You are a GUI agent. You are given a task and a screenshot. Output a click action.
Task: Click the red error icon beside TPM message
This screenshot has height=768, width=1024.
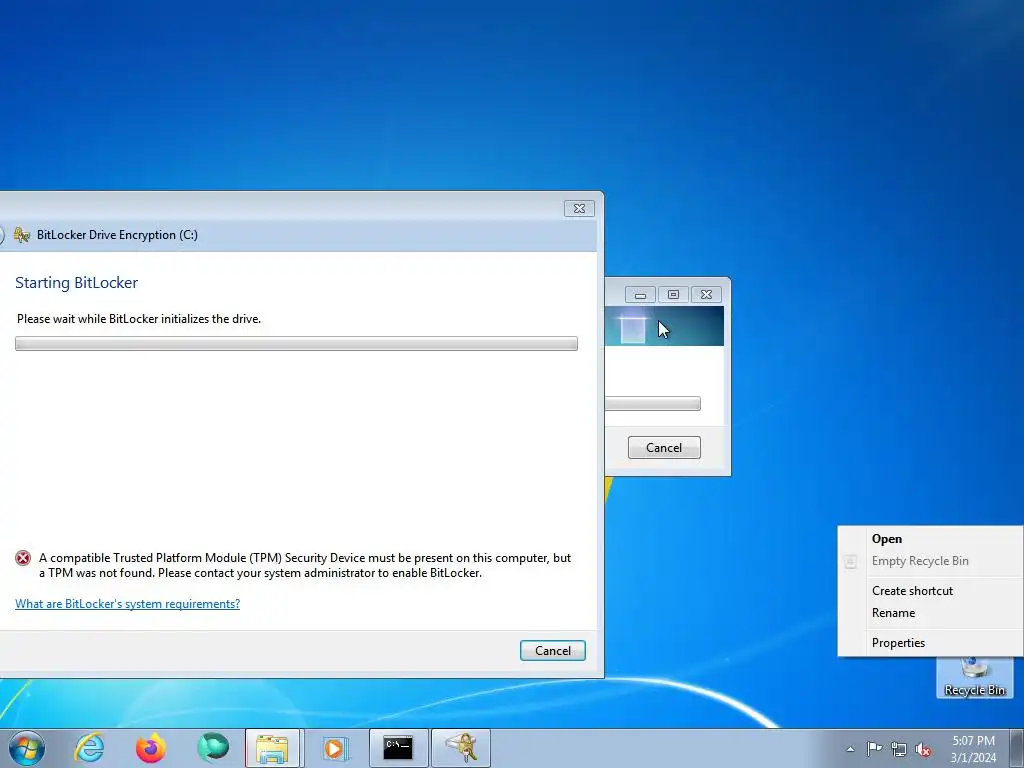(x=23, y=558)
